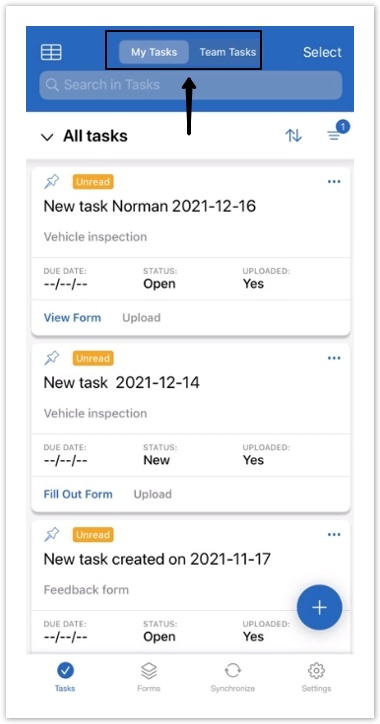Open Synchronize in bottom navigation
Viewport: 380px width, 724px height.
coord(233,677)
